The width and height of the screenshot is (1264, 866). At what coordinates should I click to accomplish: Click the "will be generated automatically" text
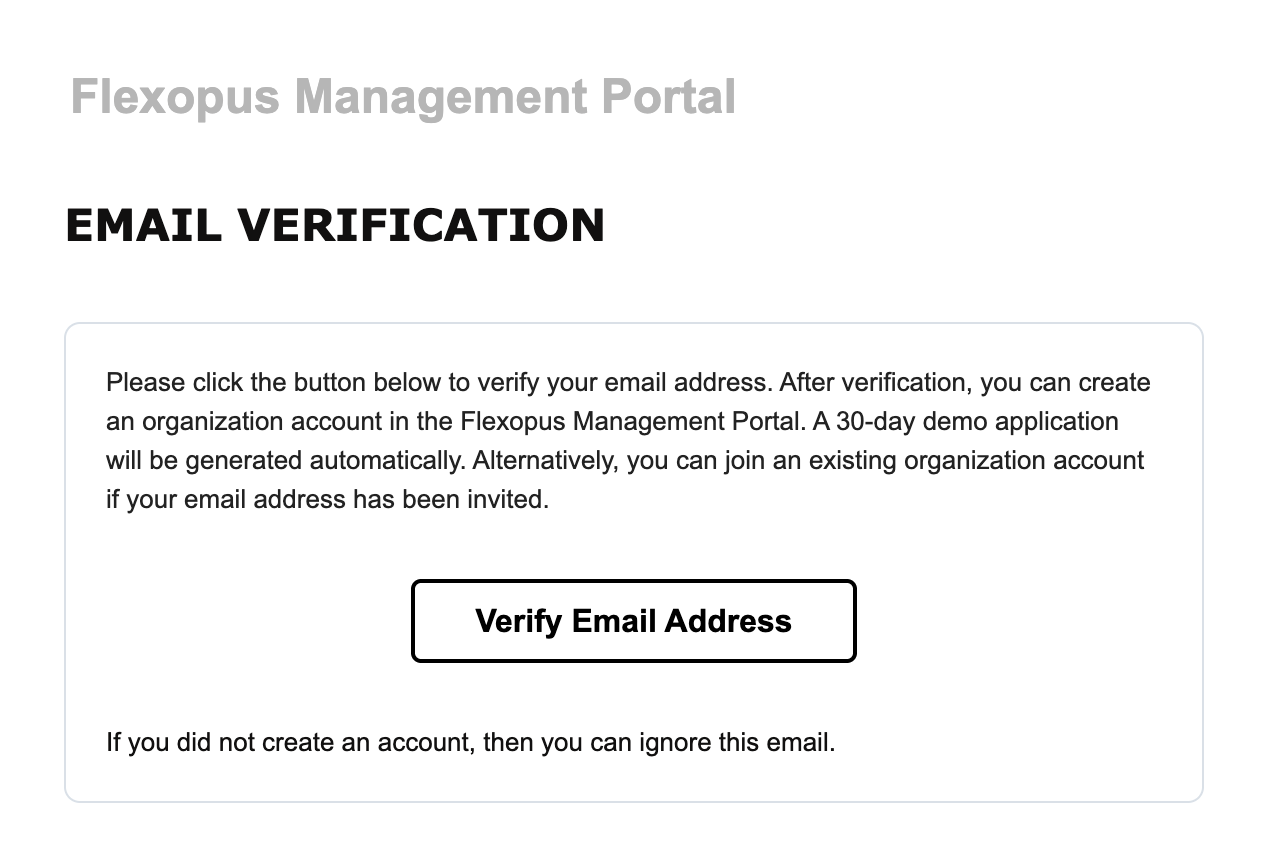tap(285, 461)
